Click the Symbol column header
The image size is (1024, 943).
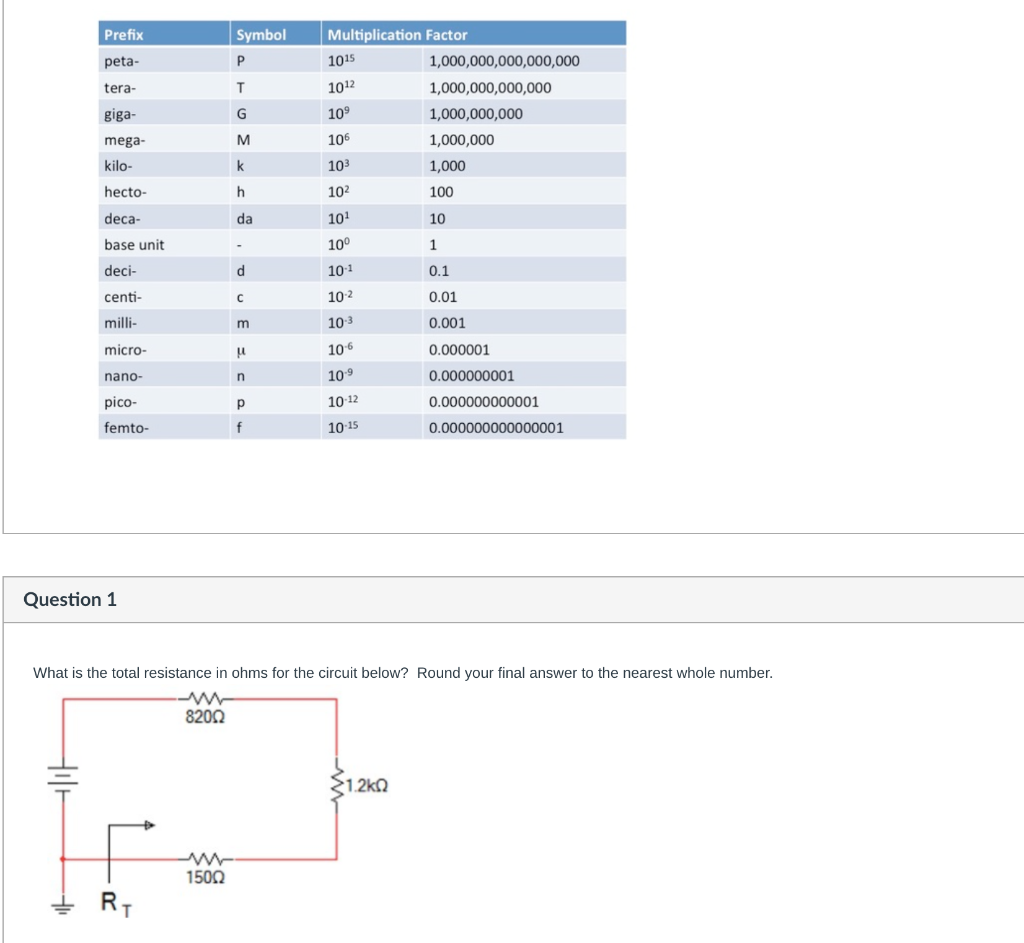click(x=262, y=33)
